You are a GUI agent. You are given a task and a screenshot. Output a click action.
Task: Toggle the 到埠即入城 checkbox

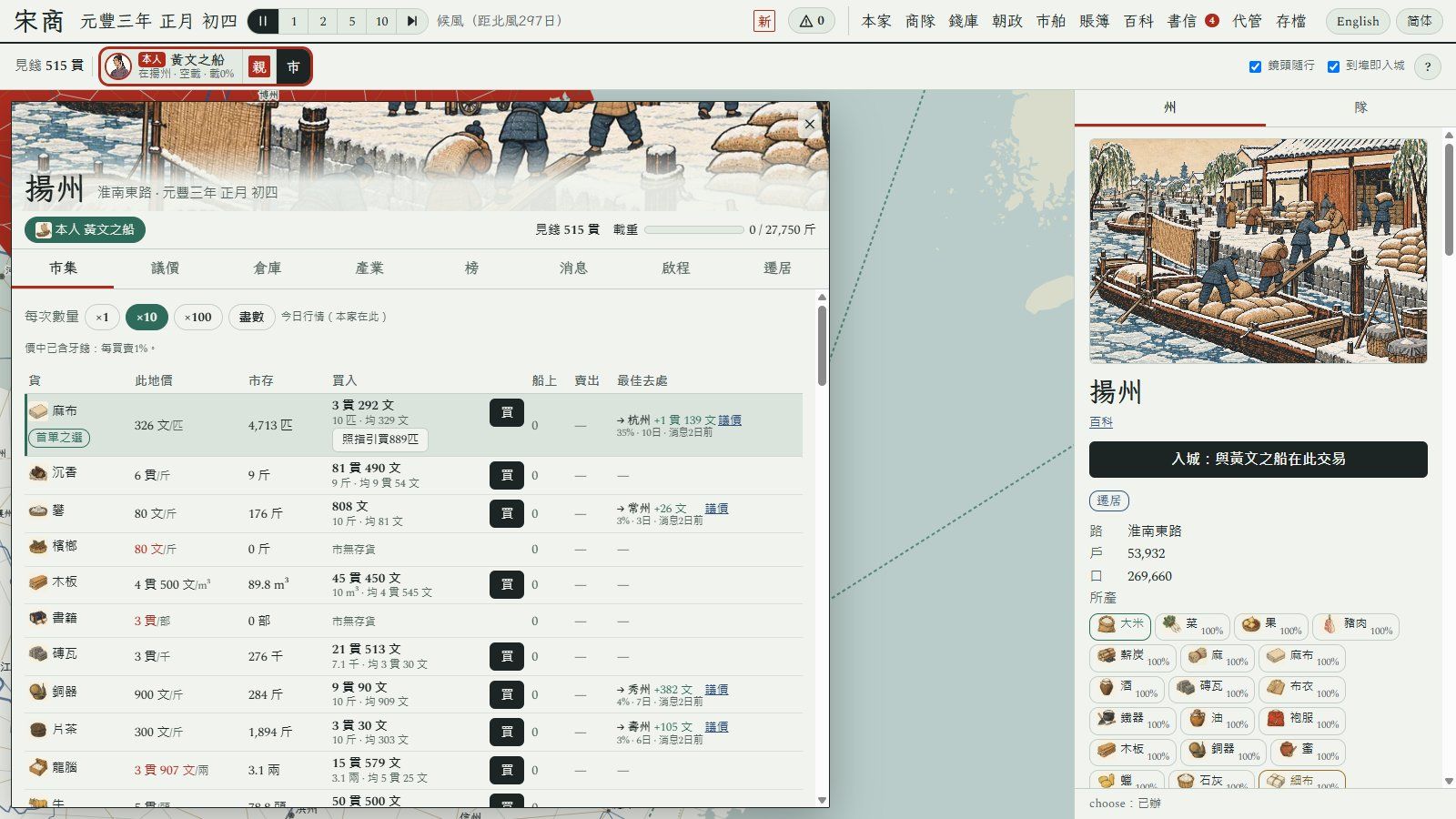(x=1333, y=66)
